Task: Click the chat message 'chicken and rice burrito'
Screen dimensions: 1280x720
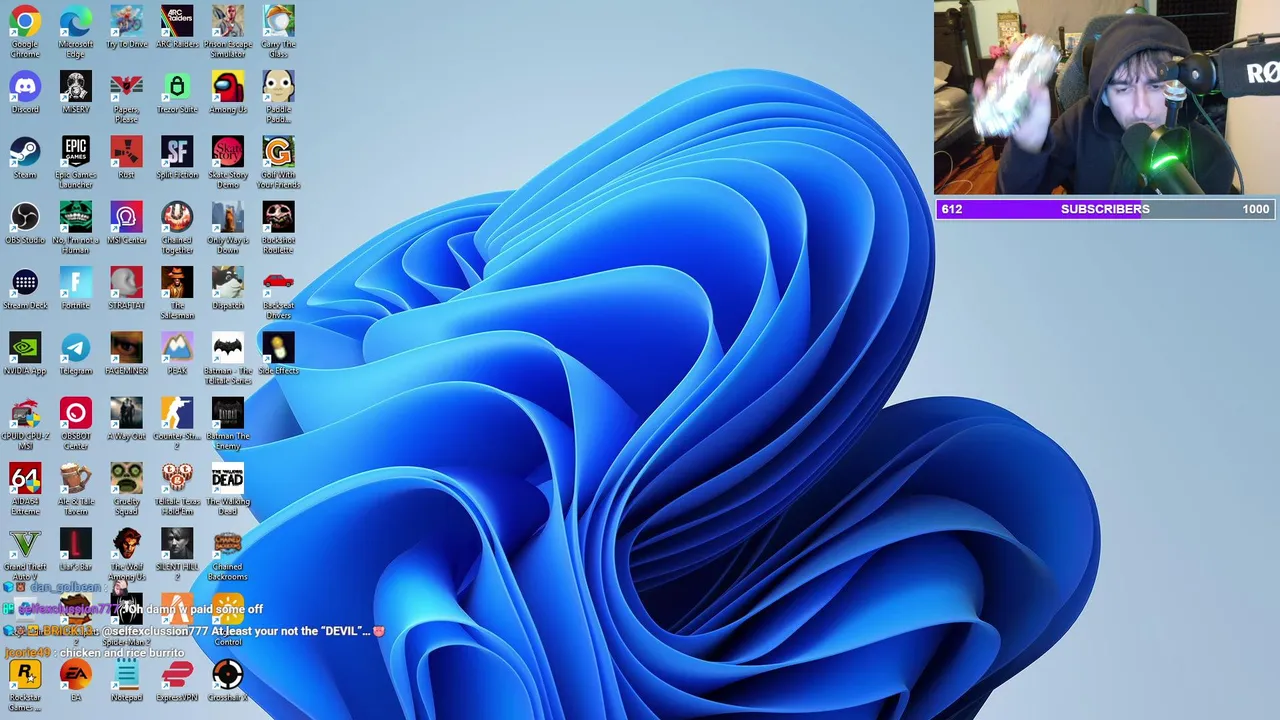Action: tap(122, 653)
